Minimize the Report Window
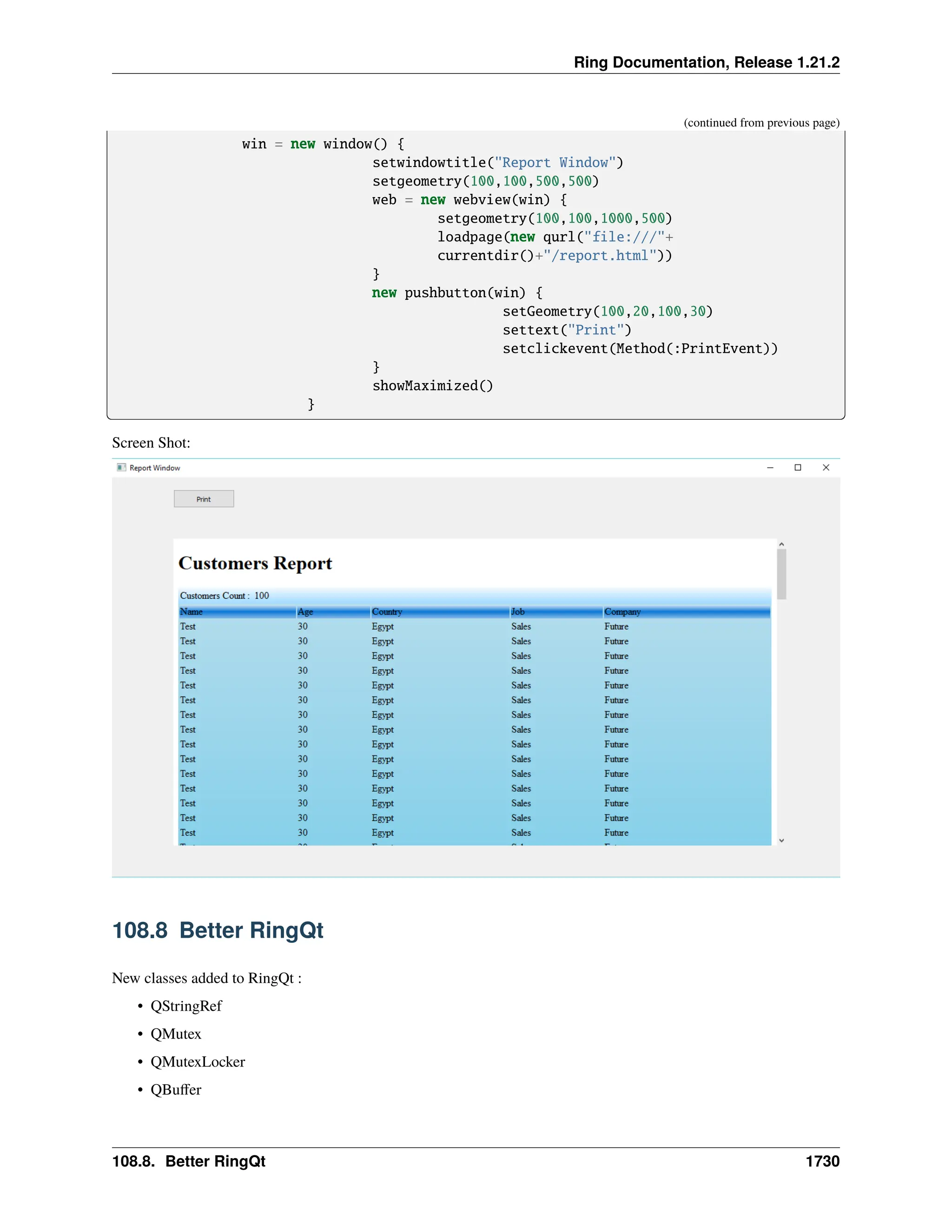 pyautogui.click(x=770, y=468)
